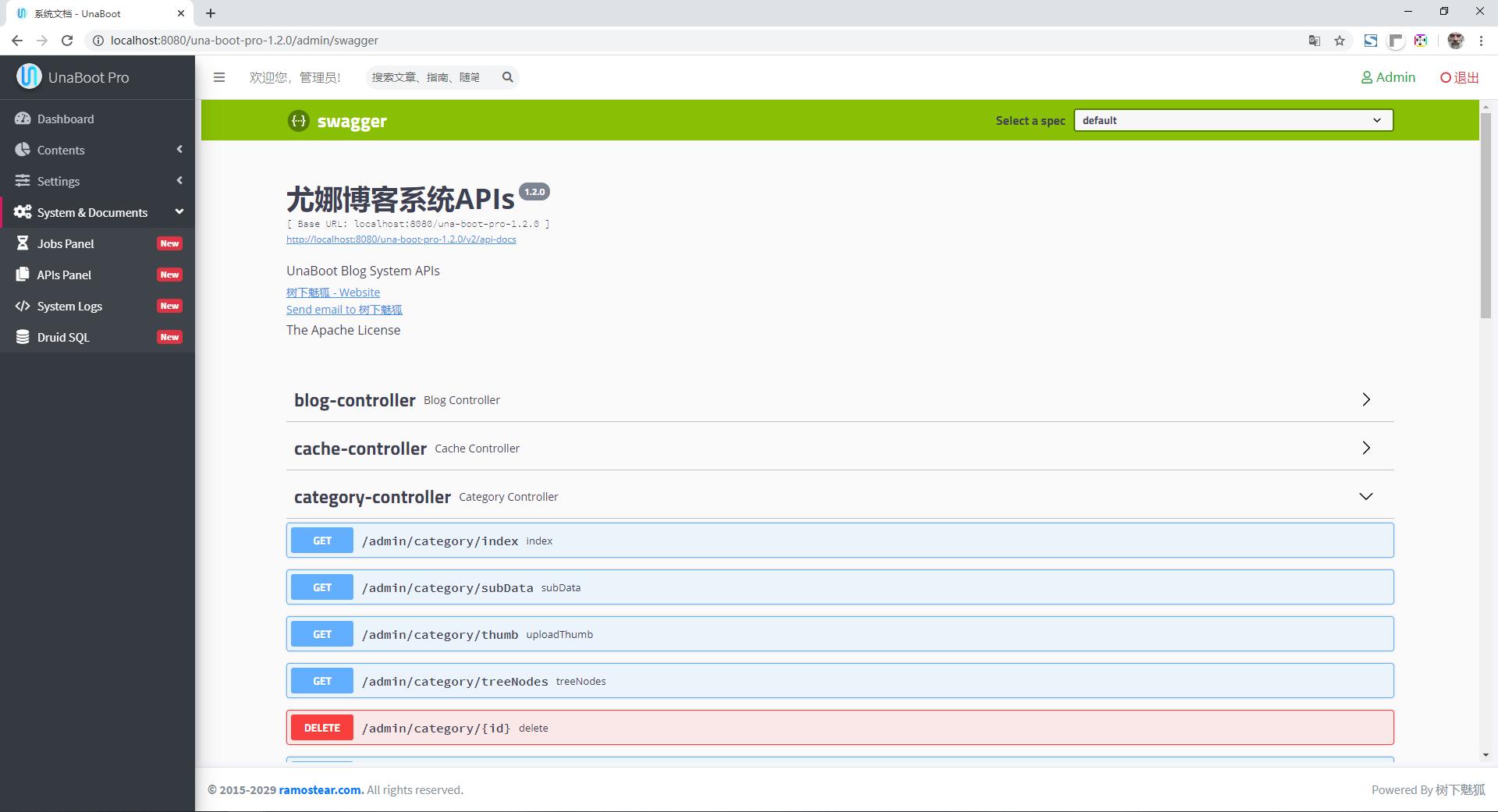Select the Jobs Panel sidebar item
The width and height of the screenshot is (1498, 812).
(65, 243)
